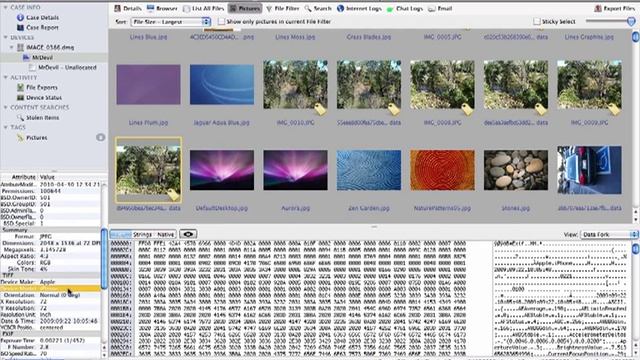Screen dimensions: 640x360
Task: Switch to the Native tab
Action: 165,234
